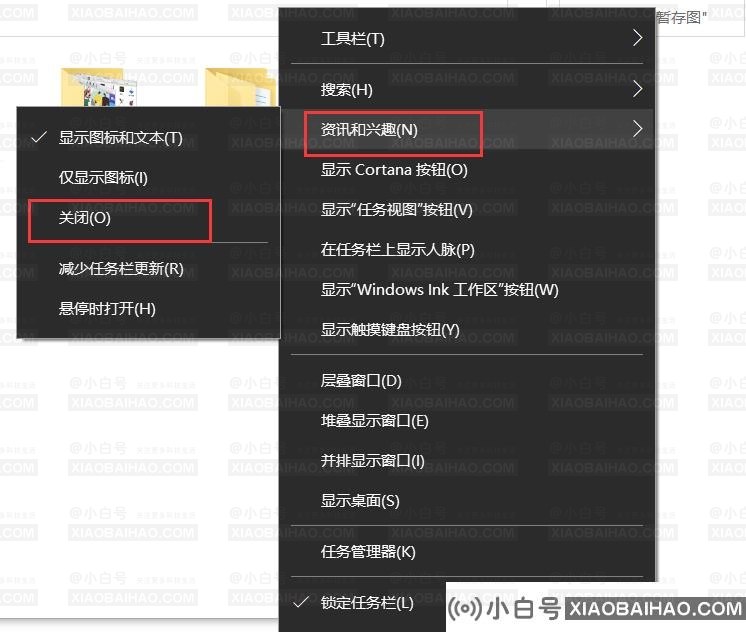Screen dimensions: 746x632
Task: Open the plain yellow folder icon
Action: 241,88
